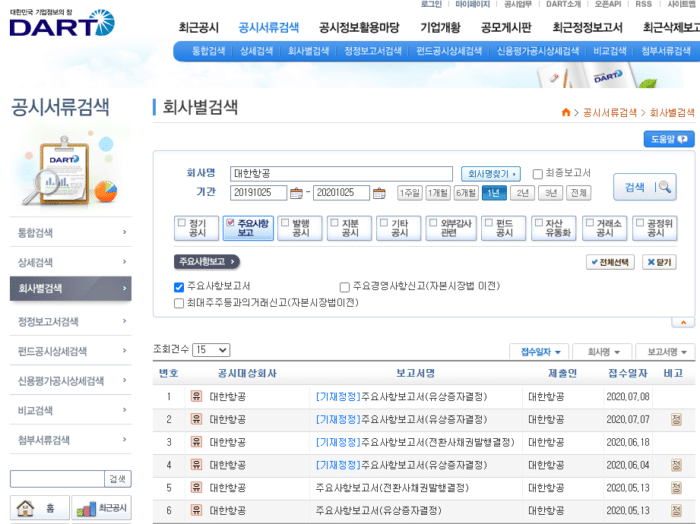
Task: Sort by 보고서명 dropdown
Action: click(666, 352)
